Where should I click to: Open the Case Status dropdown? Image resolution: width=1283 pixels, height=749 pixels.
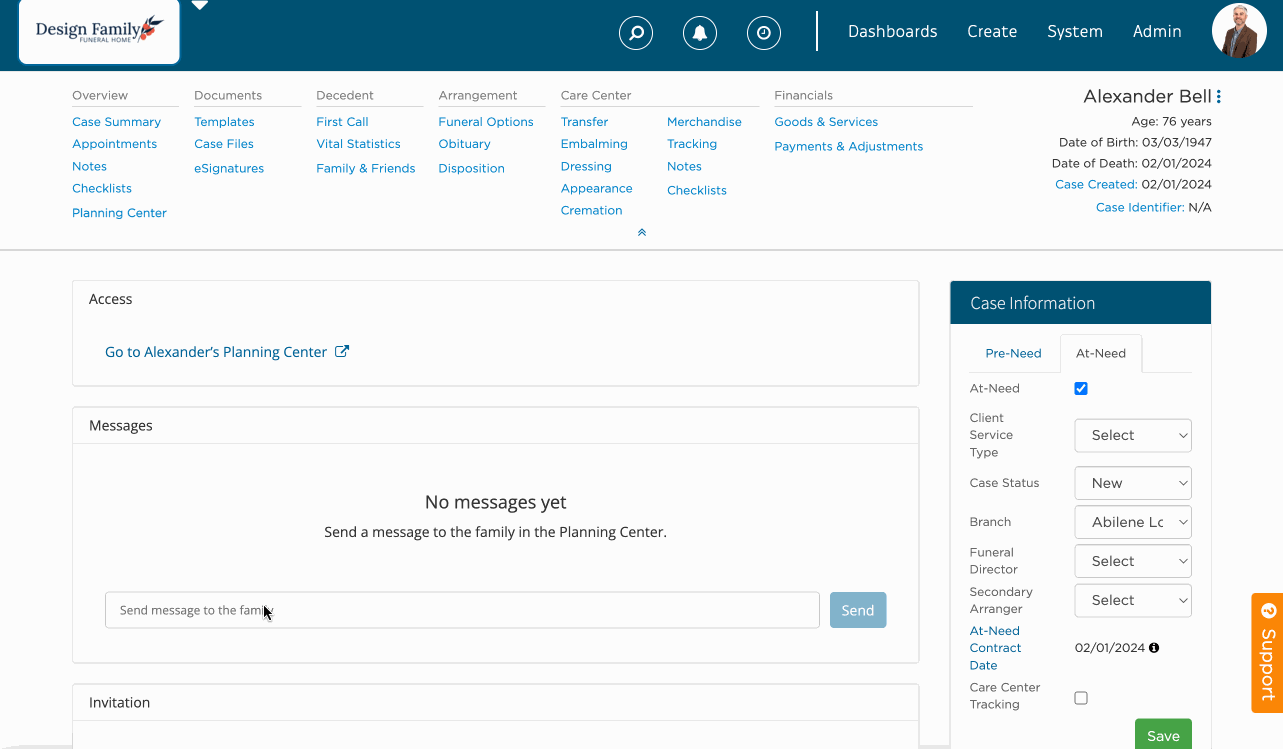tap(1132, 483)
